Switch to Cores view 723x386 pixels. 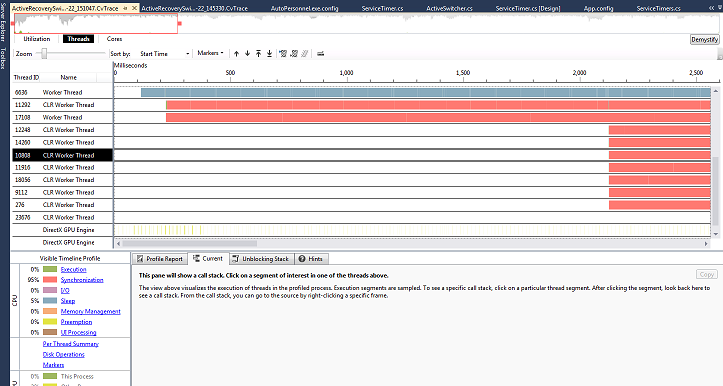point(114,39)
